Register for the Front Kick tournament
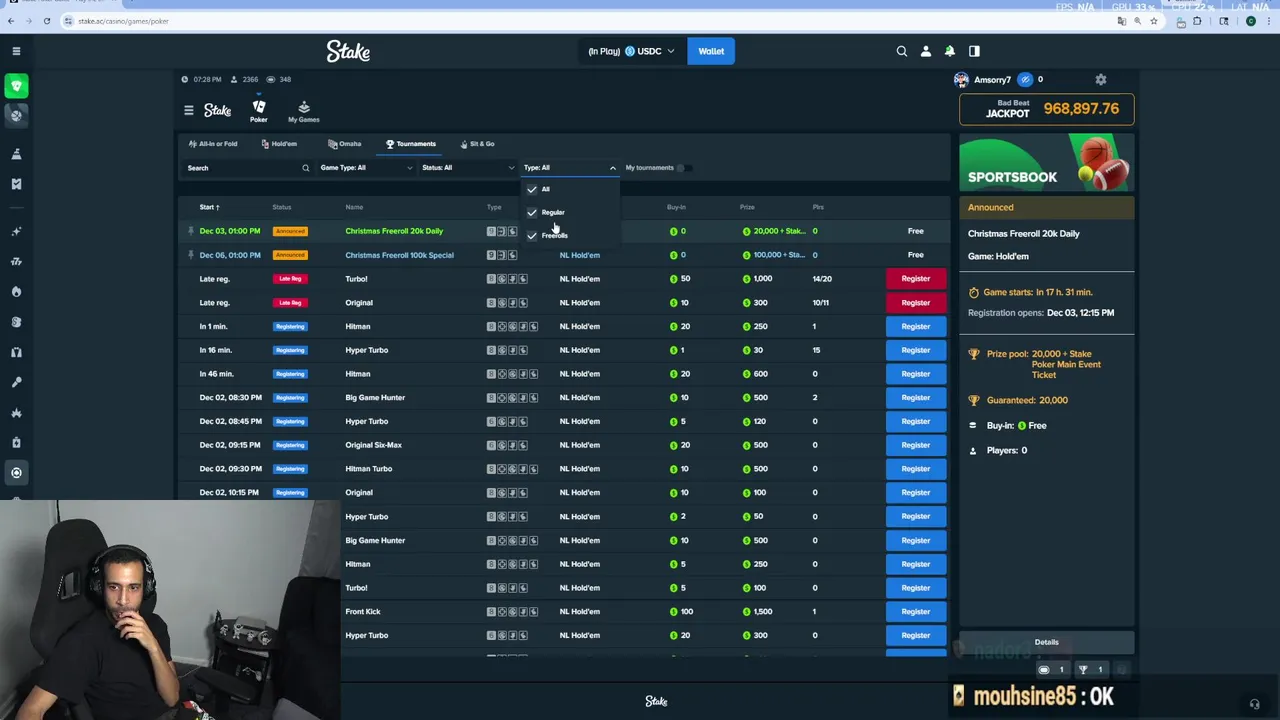Image resolution: width=1280 pixels, height=720 pixels. tap(915, 612)
